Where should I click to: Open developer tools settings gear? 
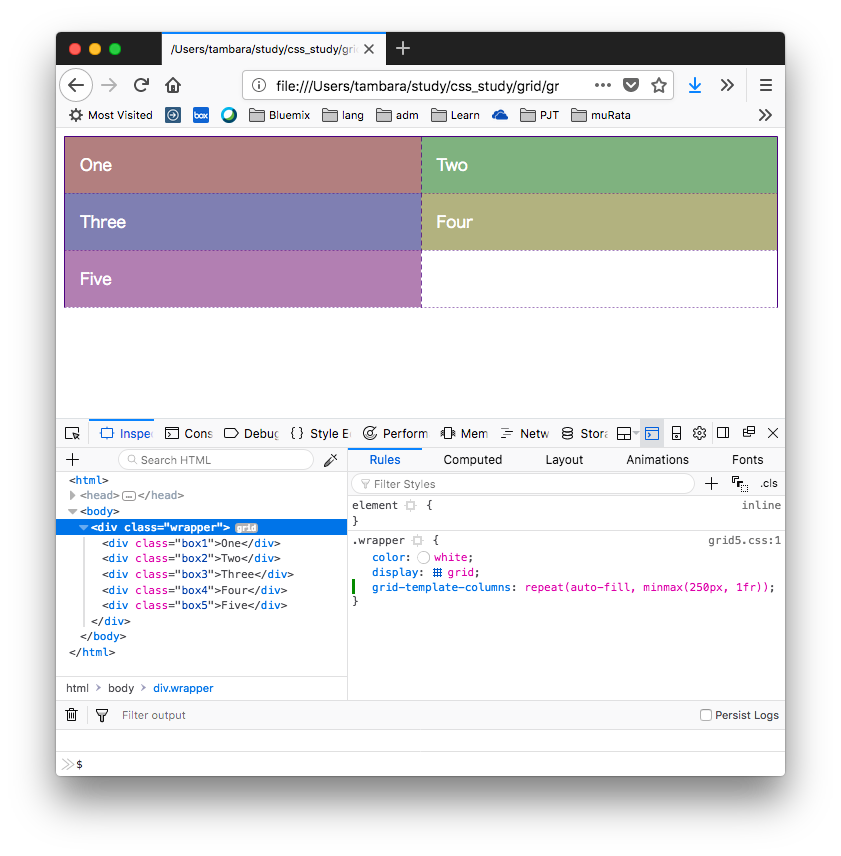[x=699, y=433]
